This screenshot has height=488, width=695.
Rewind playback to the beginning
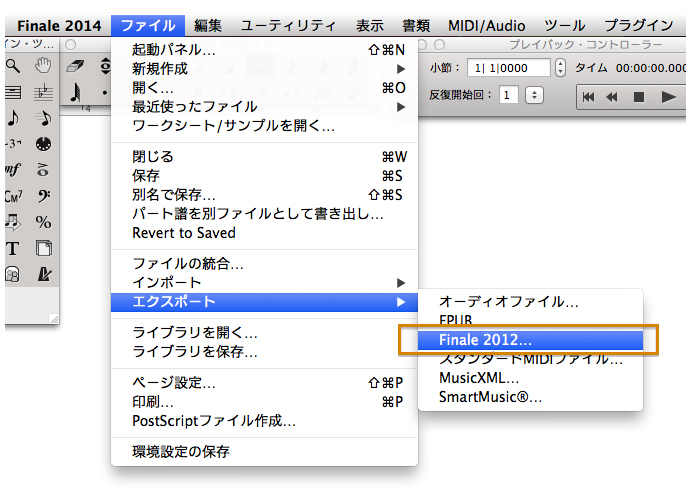(588, 97)
